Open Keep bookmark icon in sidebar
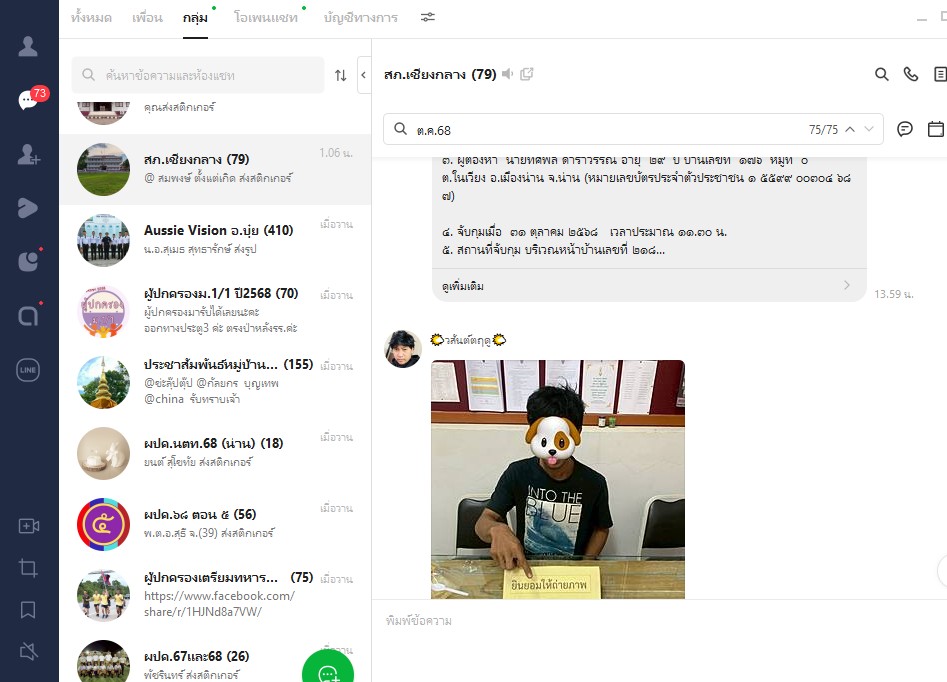 pos(28,610)
